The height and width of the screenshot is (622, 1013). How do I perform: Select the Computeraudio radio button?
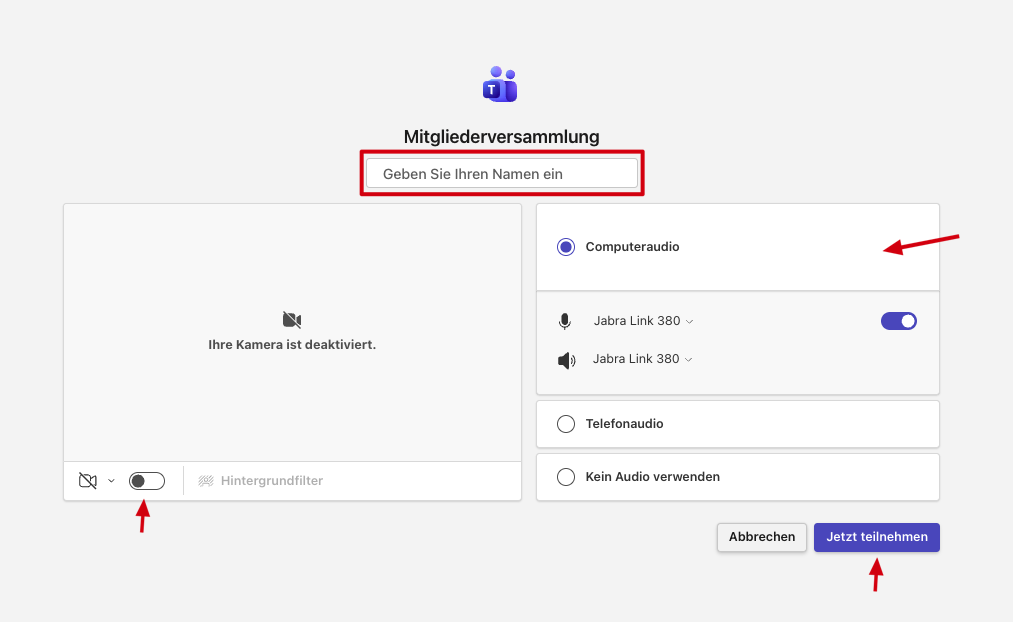point(566,247)
